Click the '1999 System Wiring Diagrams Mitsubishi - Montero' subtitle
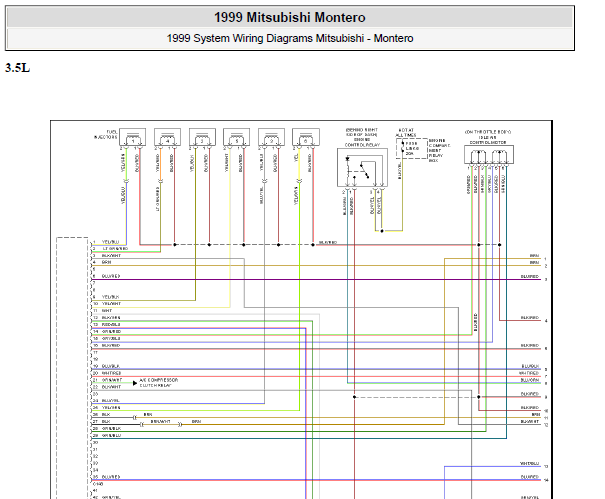The image size is (605, 499). click(x=290, y=38)
